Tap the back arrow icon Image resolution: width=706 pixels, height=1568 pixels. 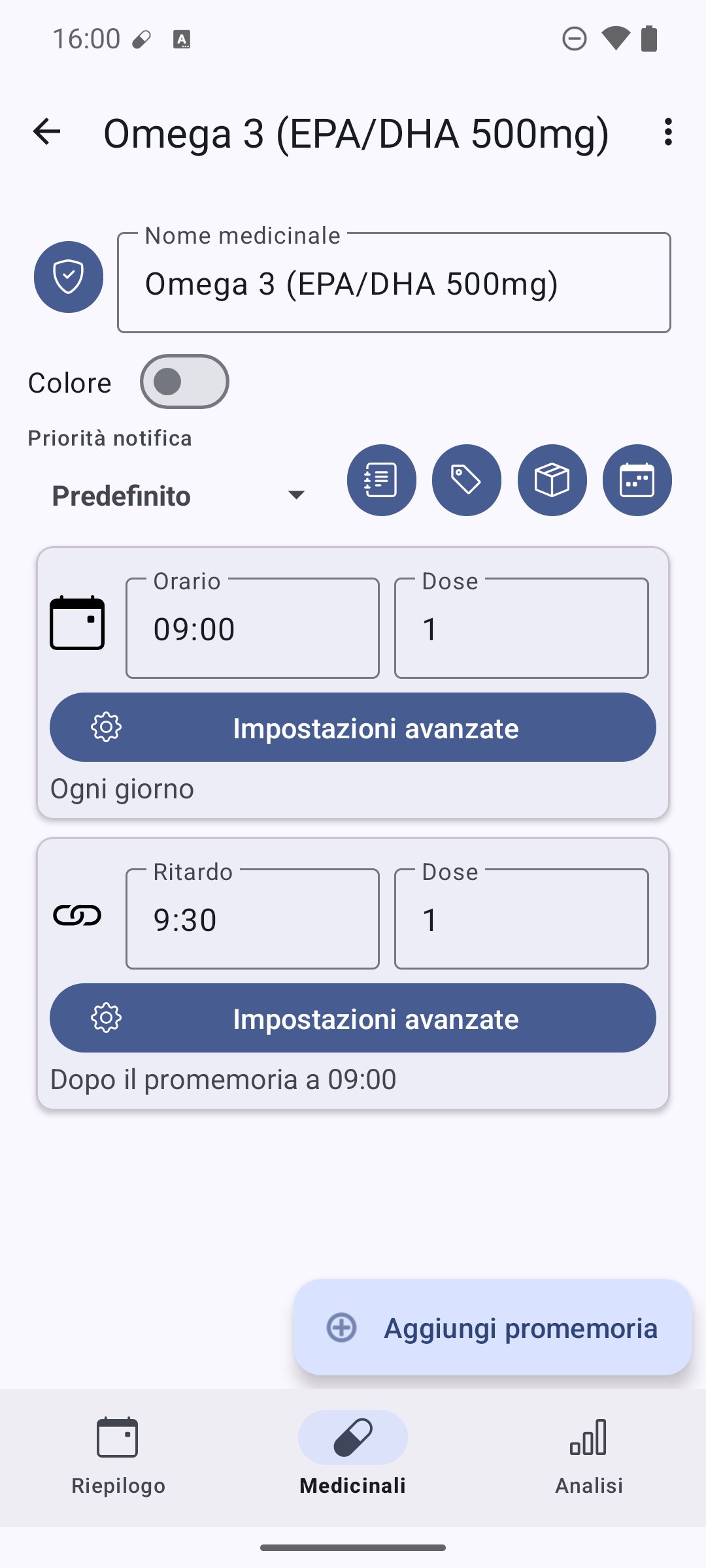pos(46,132)
